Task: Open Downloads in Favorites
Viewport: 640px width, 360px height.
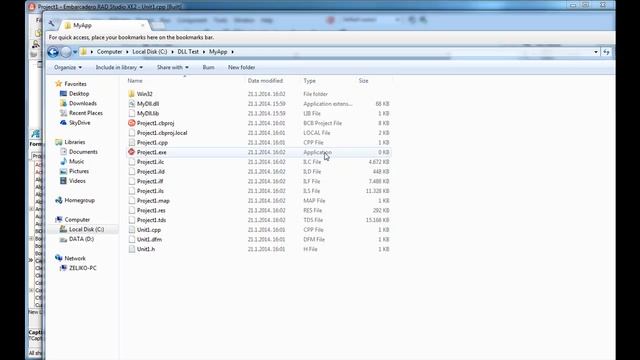Action: point(83,103)
